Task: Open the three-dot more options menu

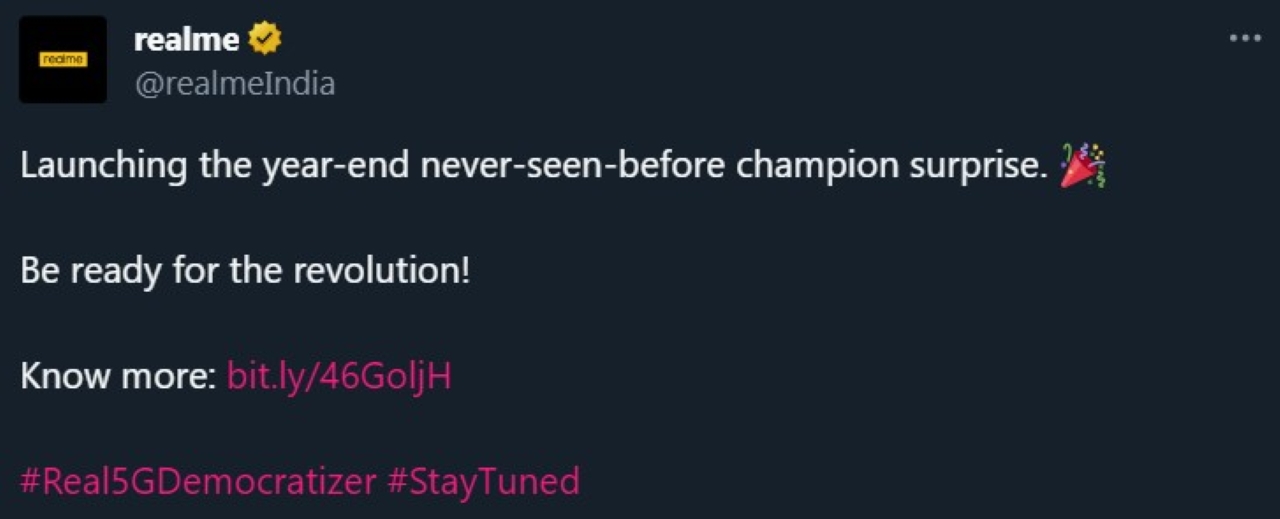Action: pos(1245,38)
